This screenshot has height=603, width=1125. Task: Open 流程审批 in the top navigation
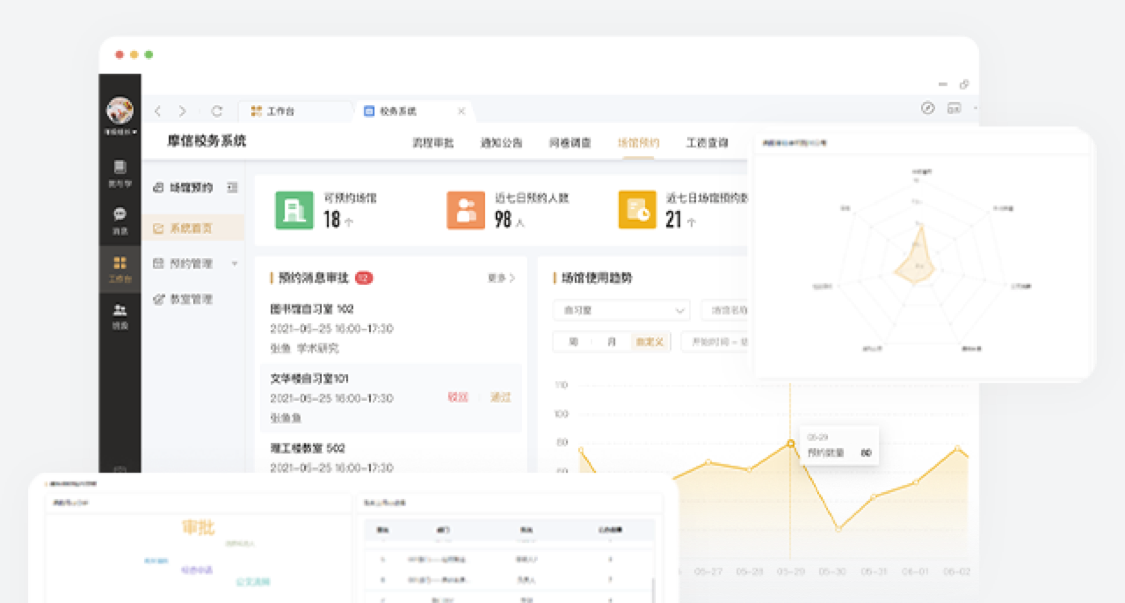pos(433,143)
